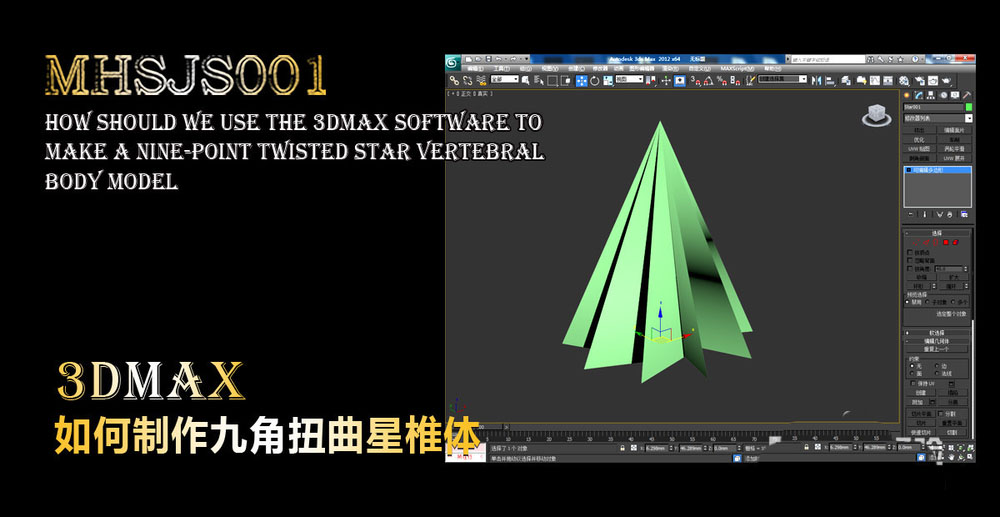Open the Edit menu
Viewport: 1000px width, 517px height.
click(x=475, y=68)
